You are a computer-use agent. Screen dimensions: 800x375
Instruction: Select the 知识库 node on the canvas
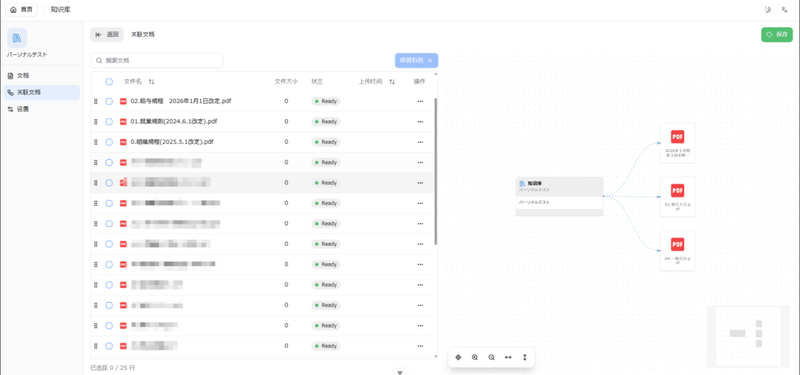[x=559, y=196]
